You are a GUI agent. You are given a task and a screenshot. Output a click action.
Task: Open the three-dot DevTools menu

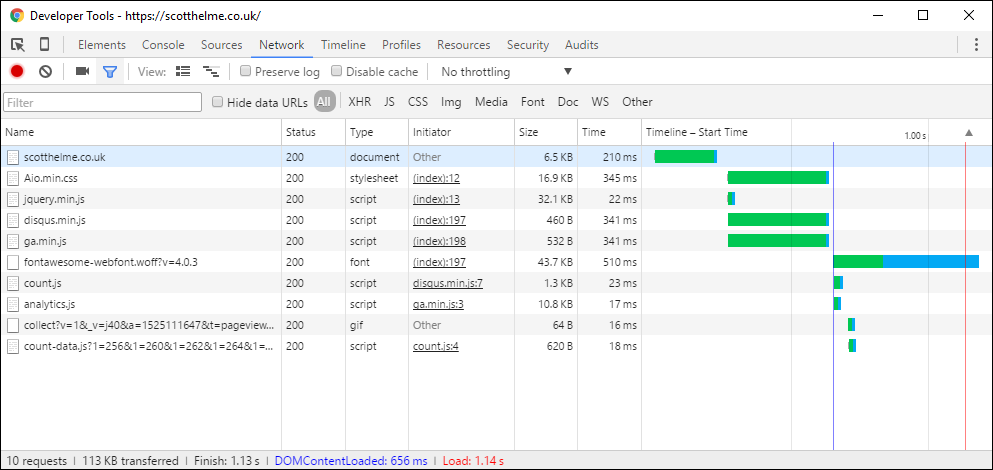(976, 45)
